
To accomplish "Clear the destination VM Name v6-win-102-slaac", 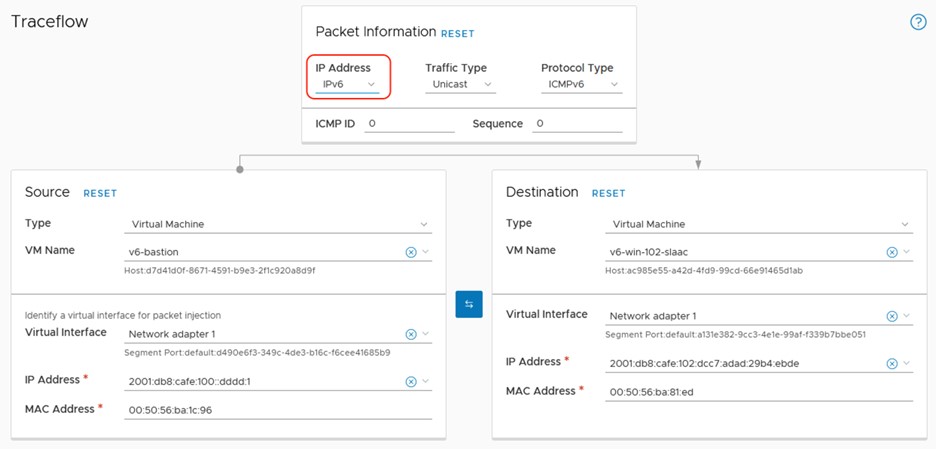I will pos(891,252).
